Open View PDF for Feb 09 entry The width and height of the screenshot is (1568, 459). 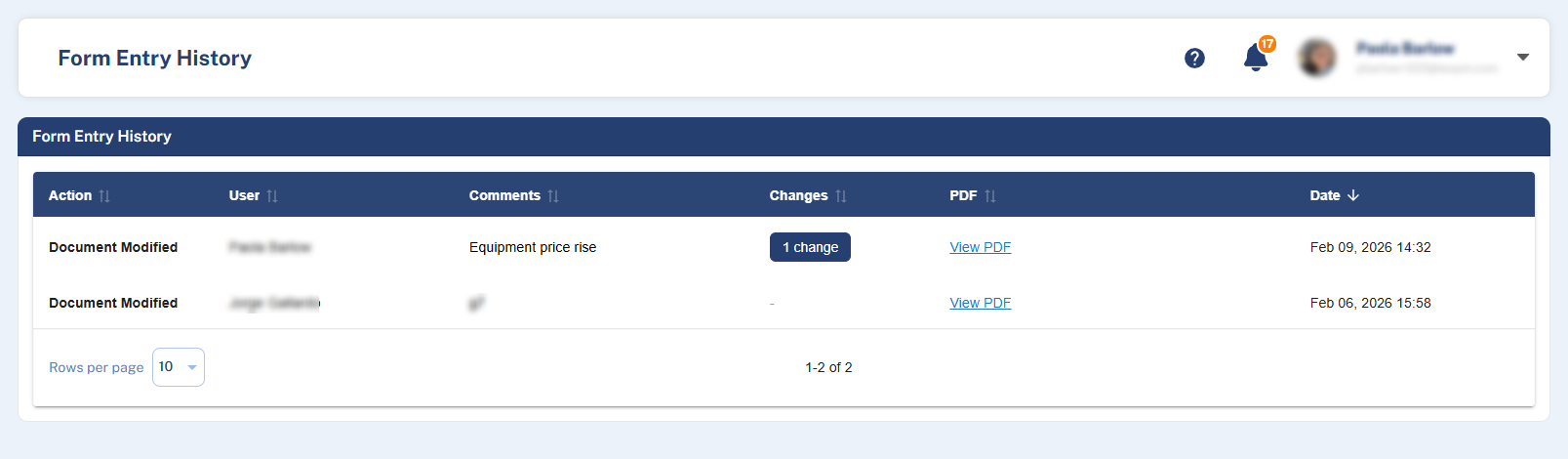point(981,247)
